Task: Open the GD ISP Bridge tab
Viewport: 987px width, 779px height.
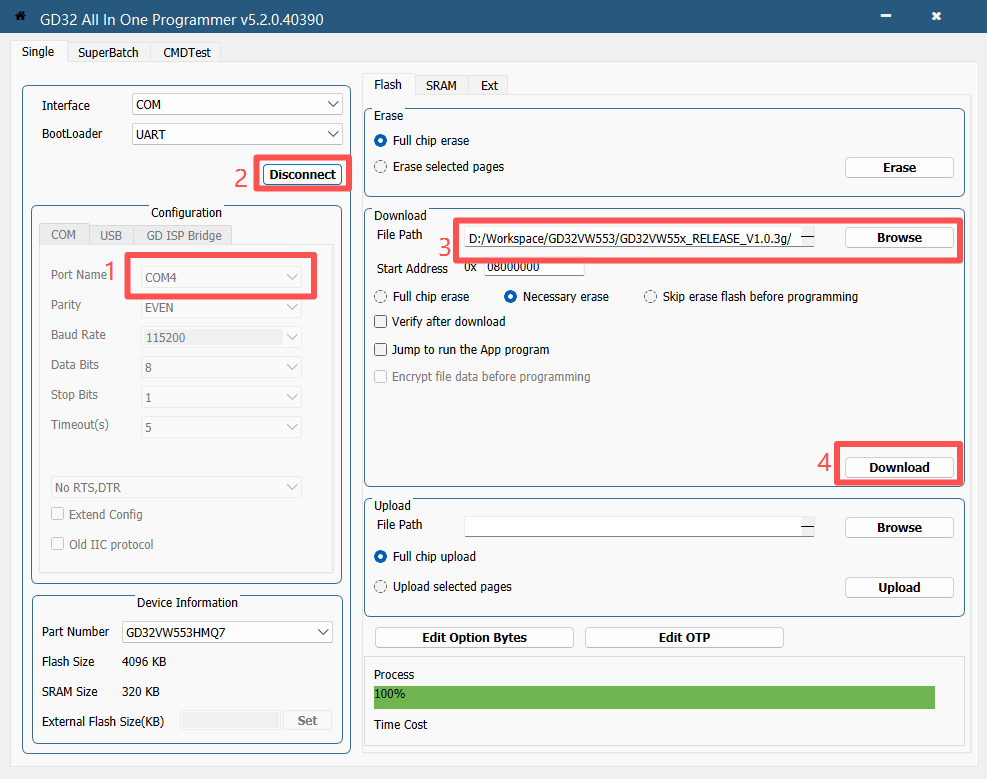Action: pos(184,235)
